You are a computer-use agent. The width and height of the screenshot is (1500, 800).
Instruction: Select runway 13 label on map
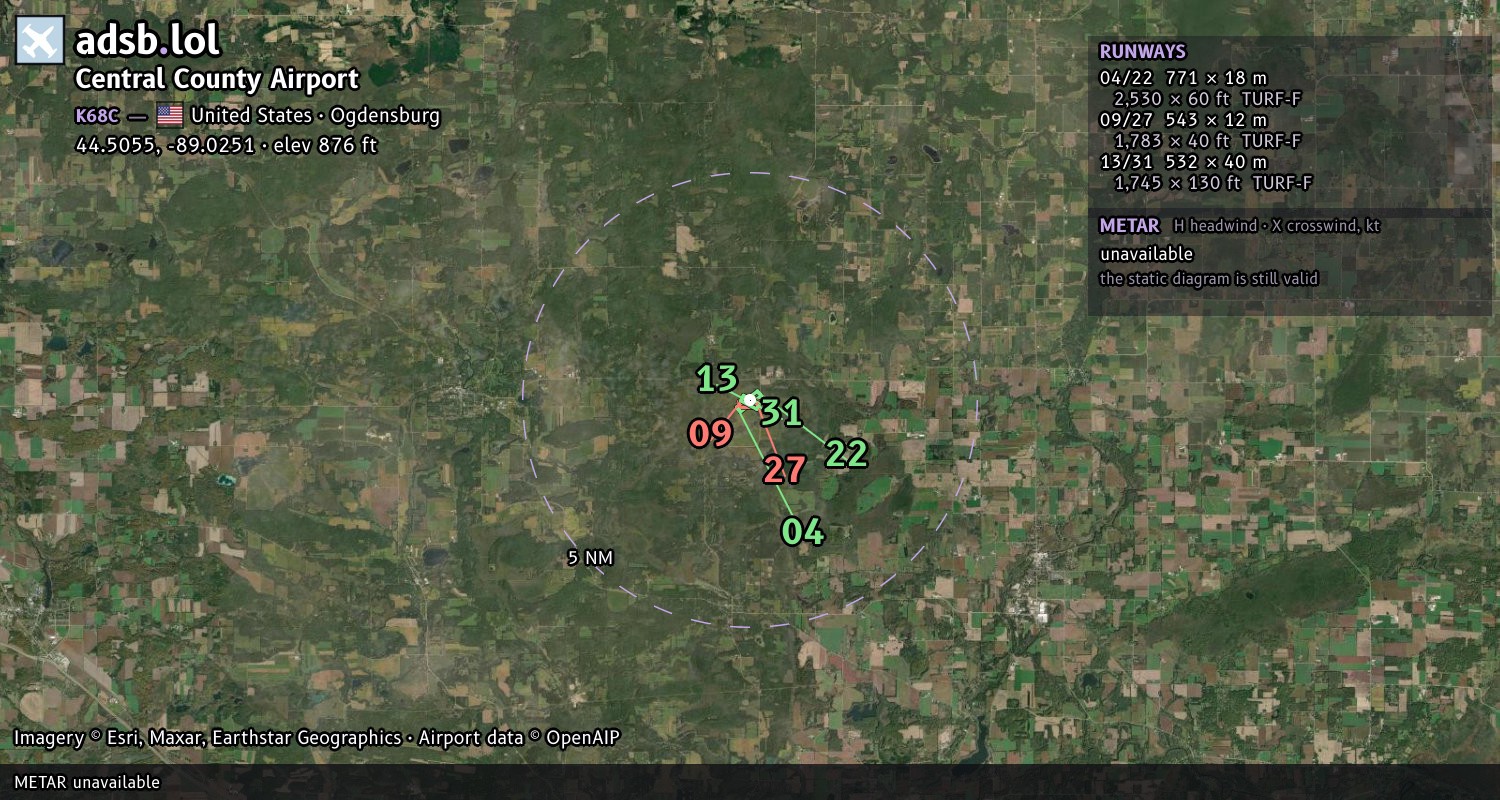717,379
